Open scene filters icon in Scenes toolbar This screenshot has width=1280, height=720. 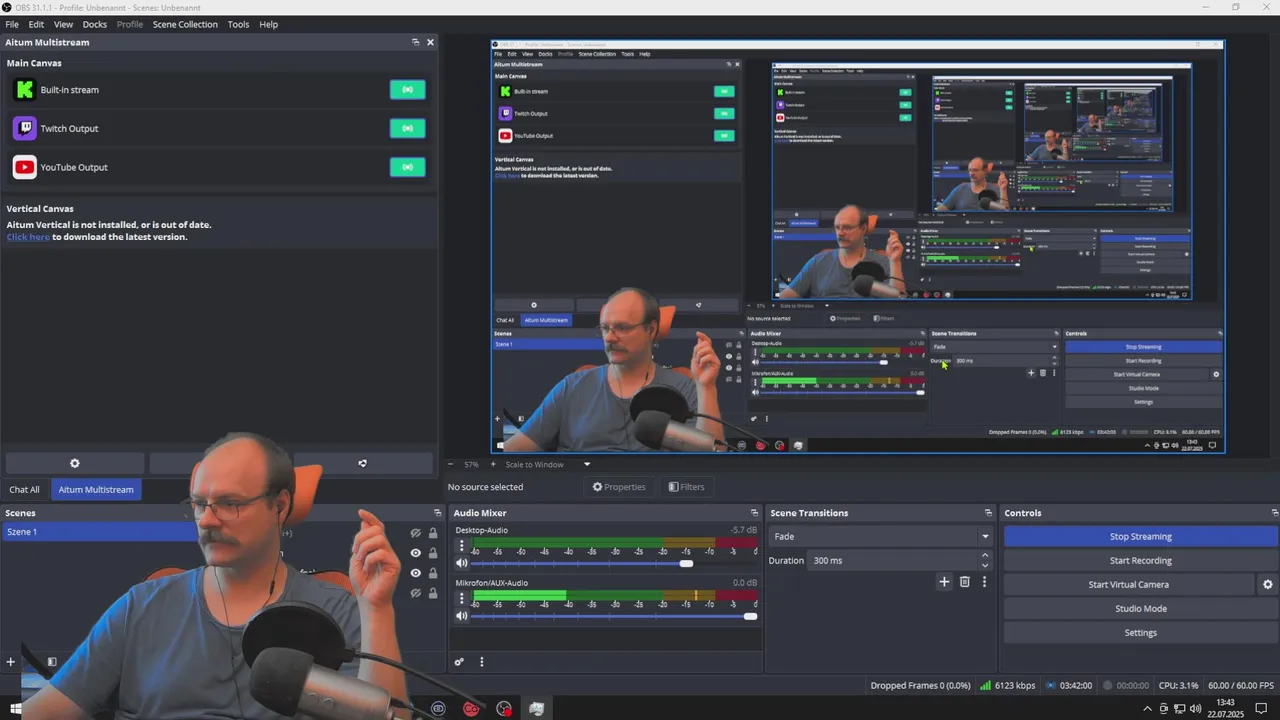coord(52,661)
